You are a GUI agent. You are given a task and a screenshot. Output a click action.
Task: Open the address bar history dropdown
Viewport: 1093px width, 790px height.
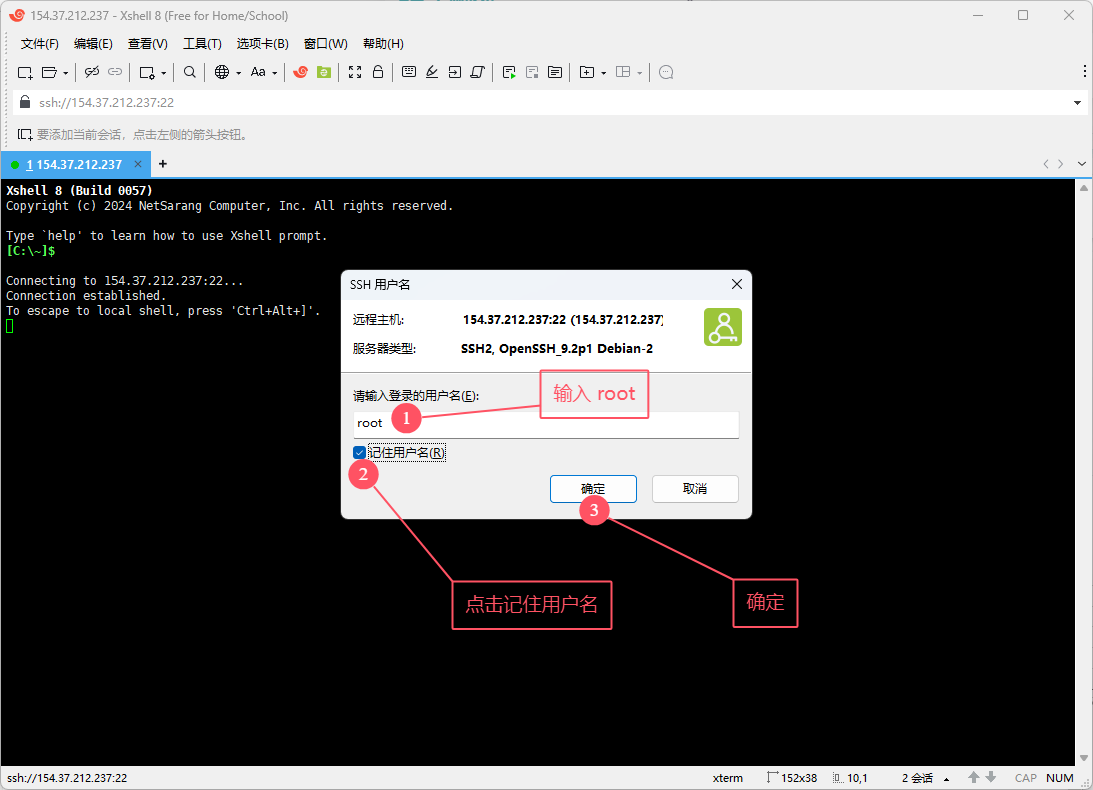pyautogui.click(x=1078, y=102)
